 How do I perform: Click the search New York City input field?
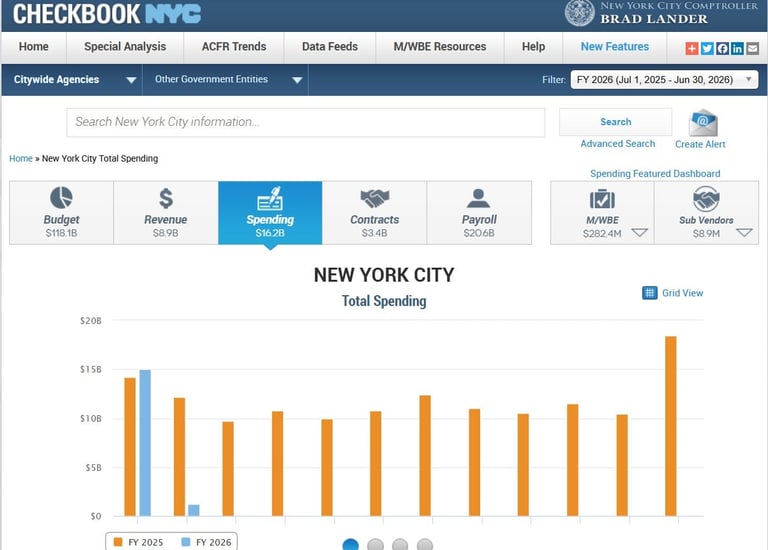click(306, 122)
